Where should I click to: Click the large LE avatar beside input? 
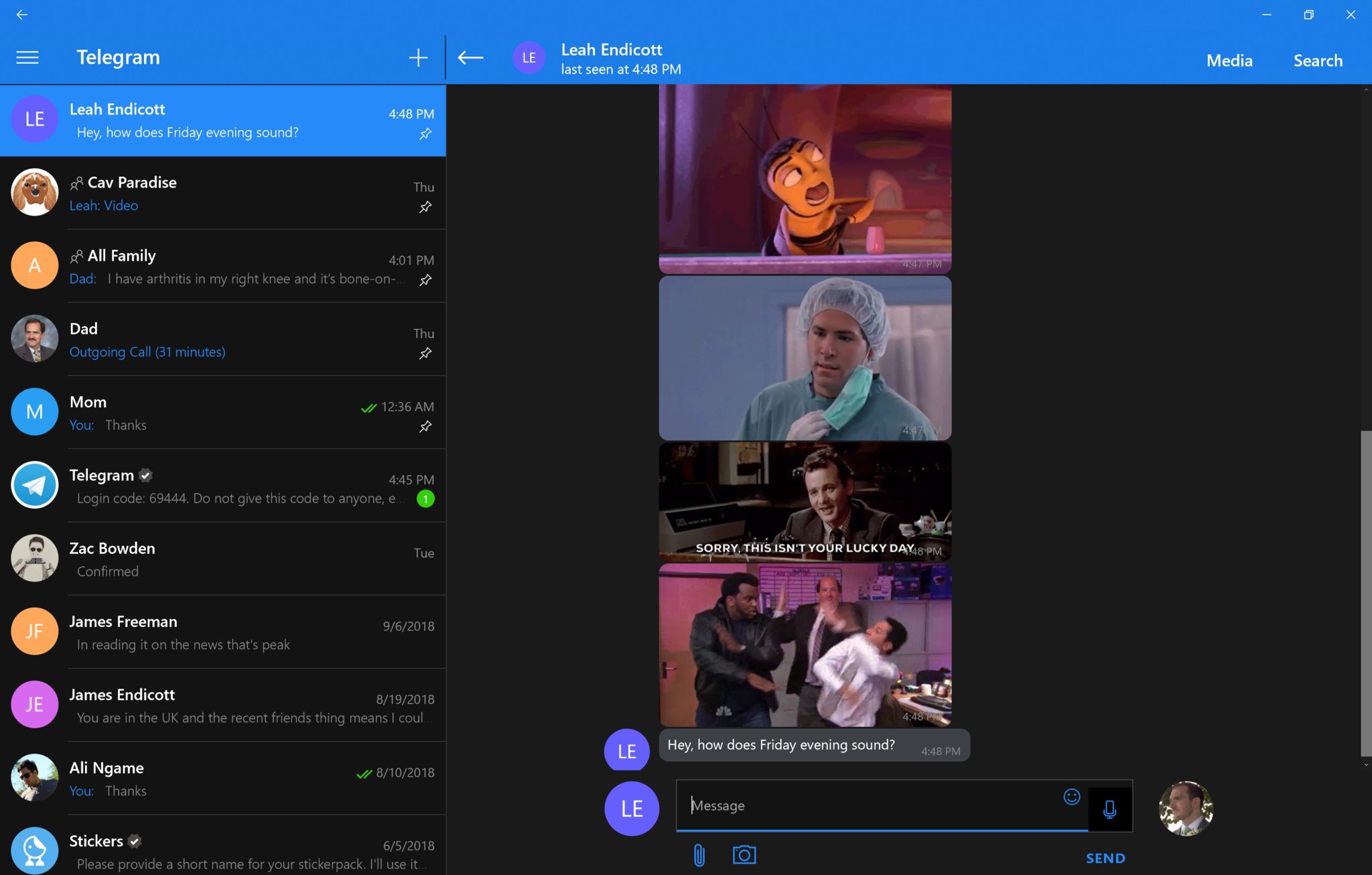click(x=632, y=809)
